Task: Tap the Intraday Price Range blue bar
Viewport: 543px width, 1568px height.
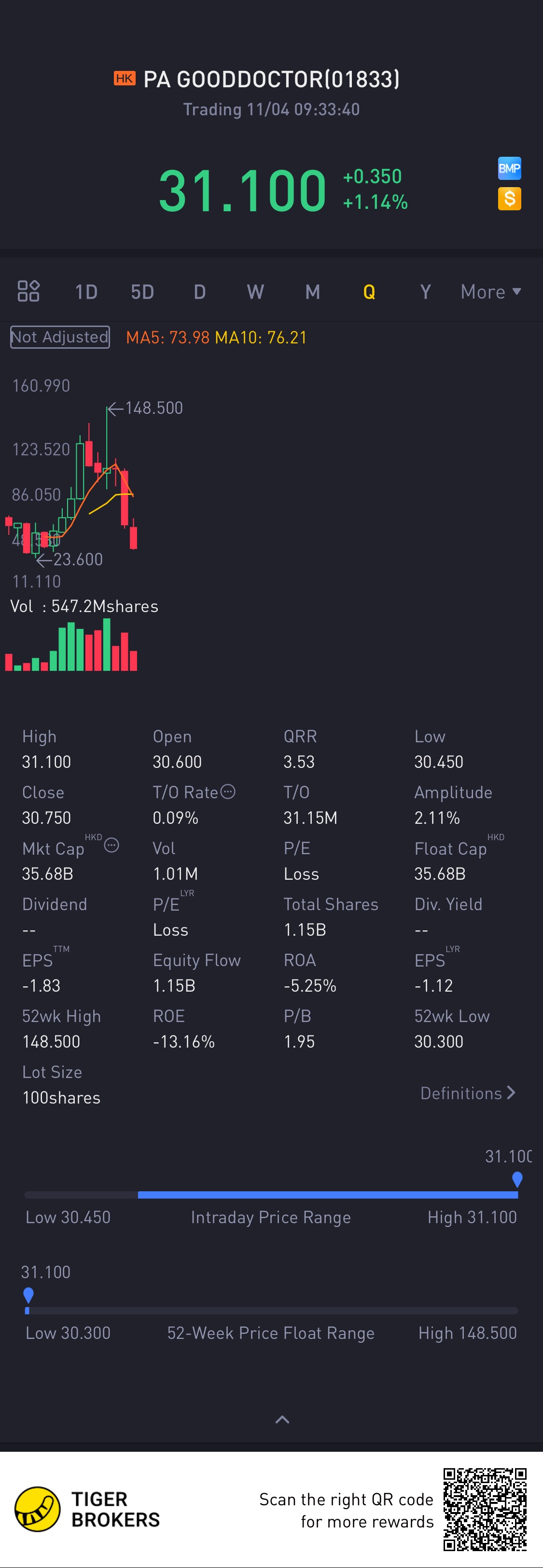Action: click(328, 1195)
